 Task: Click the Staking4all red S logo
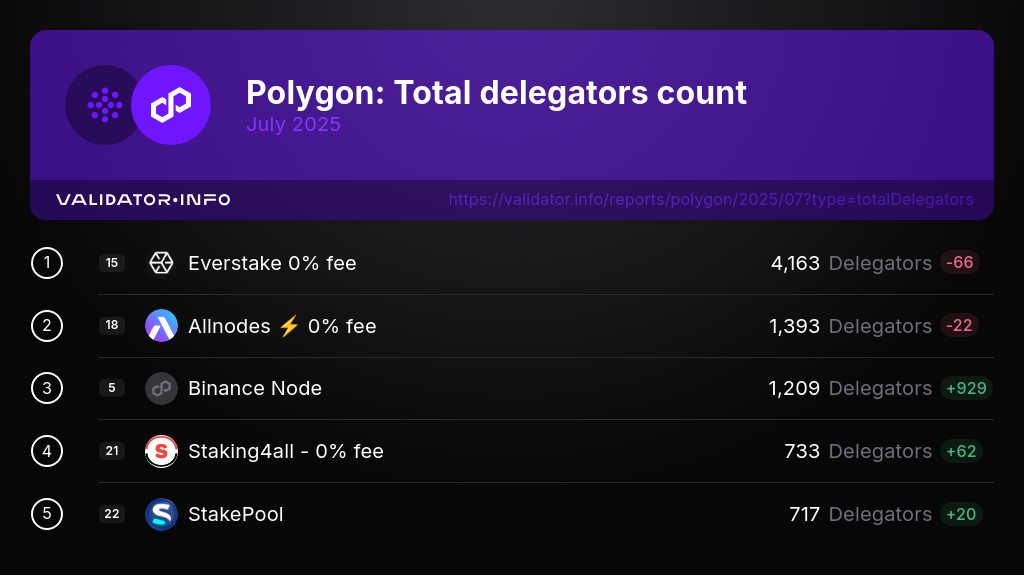click(x=161, y=451)
